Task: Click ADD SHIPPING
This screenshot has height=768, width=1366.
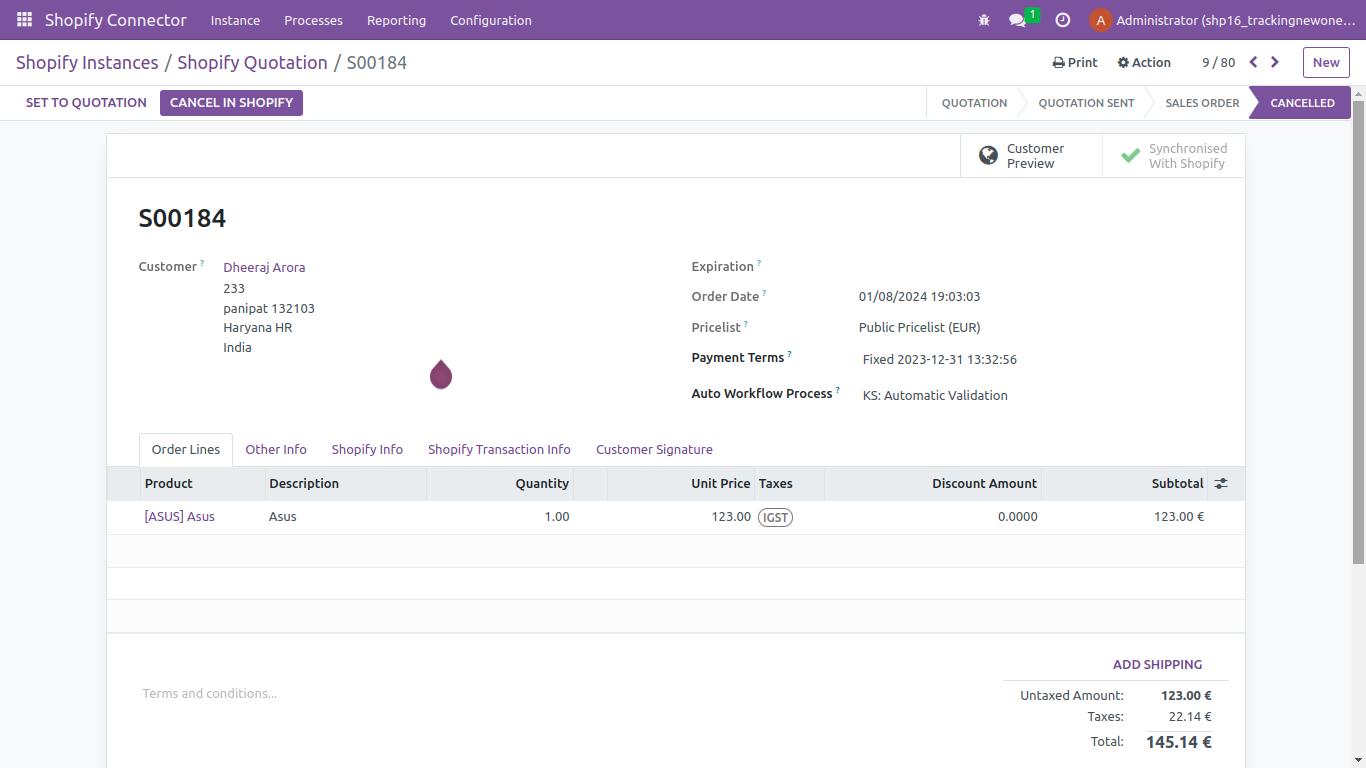Action: coord(1157,664)
